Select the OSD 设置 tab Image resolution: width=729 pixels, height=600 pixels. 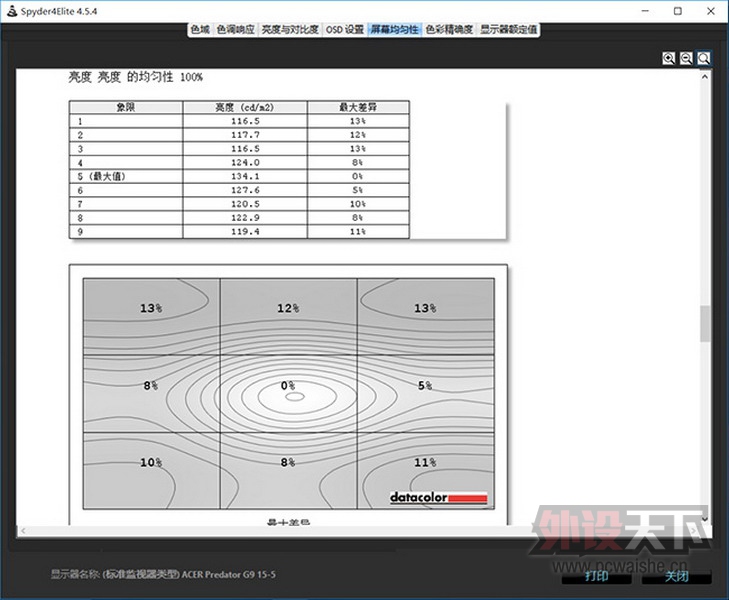345,30
